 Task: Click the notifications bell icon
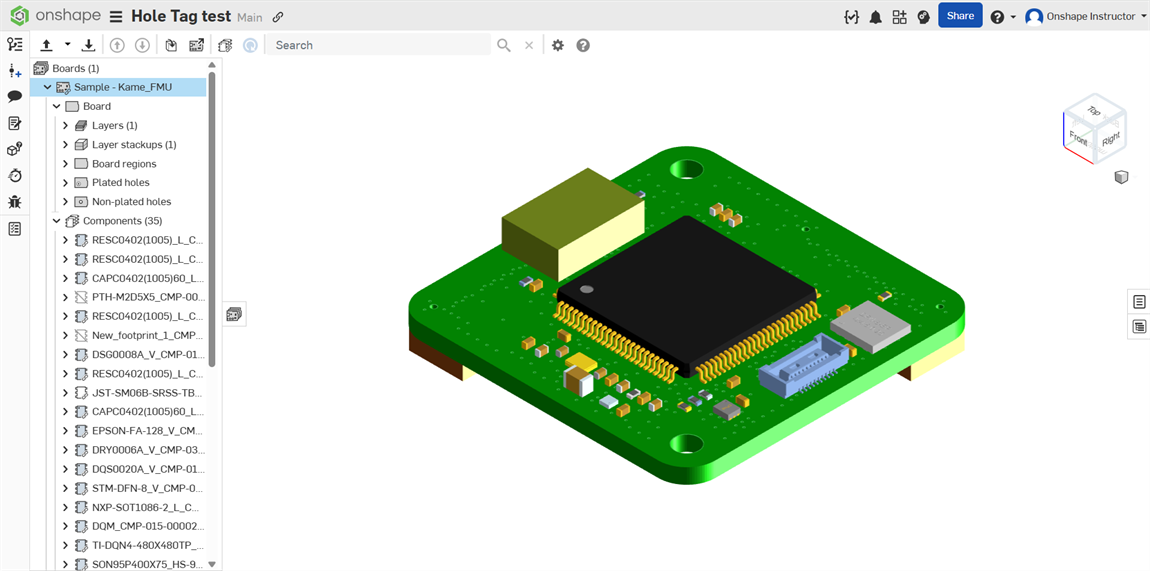click(x=876, y=17)
